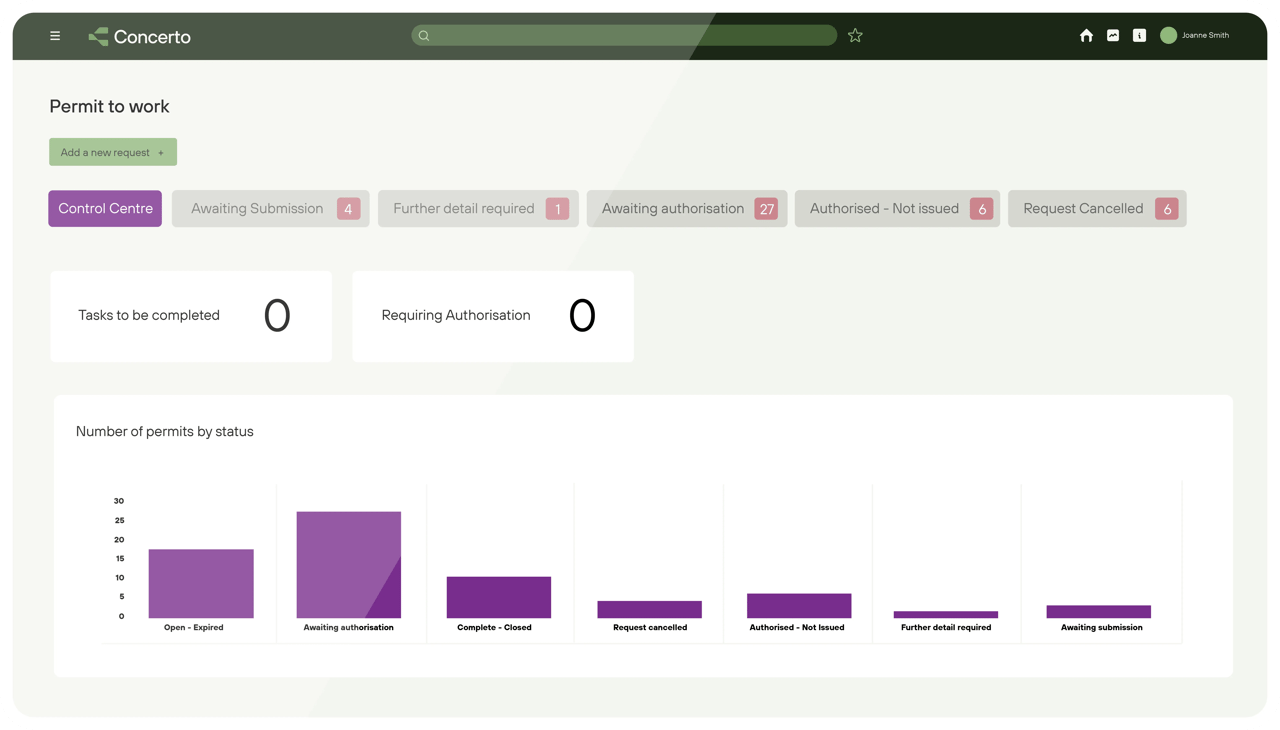Click the Awaiting submission chart bar

tap(1099, 612)
